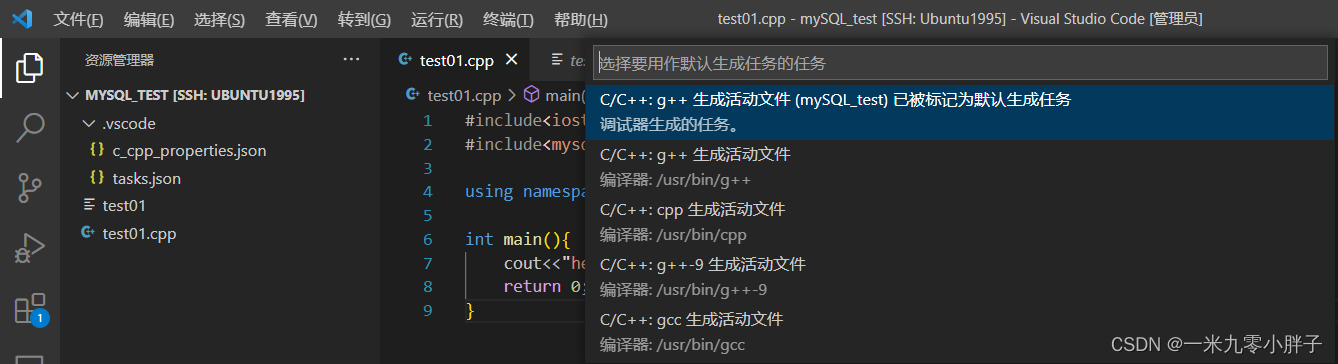Click the C++ icon in breadcrumb test01.cpp

coord(414,96)
